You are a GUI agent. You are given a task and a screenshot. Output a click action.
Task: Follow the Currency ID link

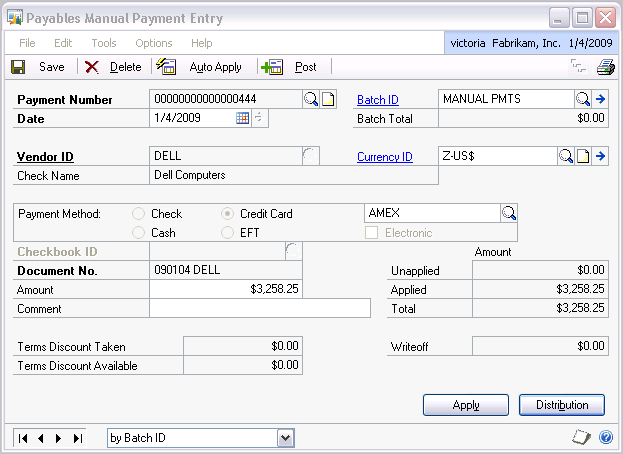385,157
